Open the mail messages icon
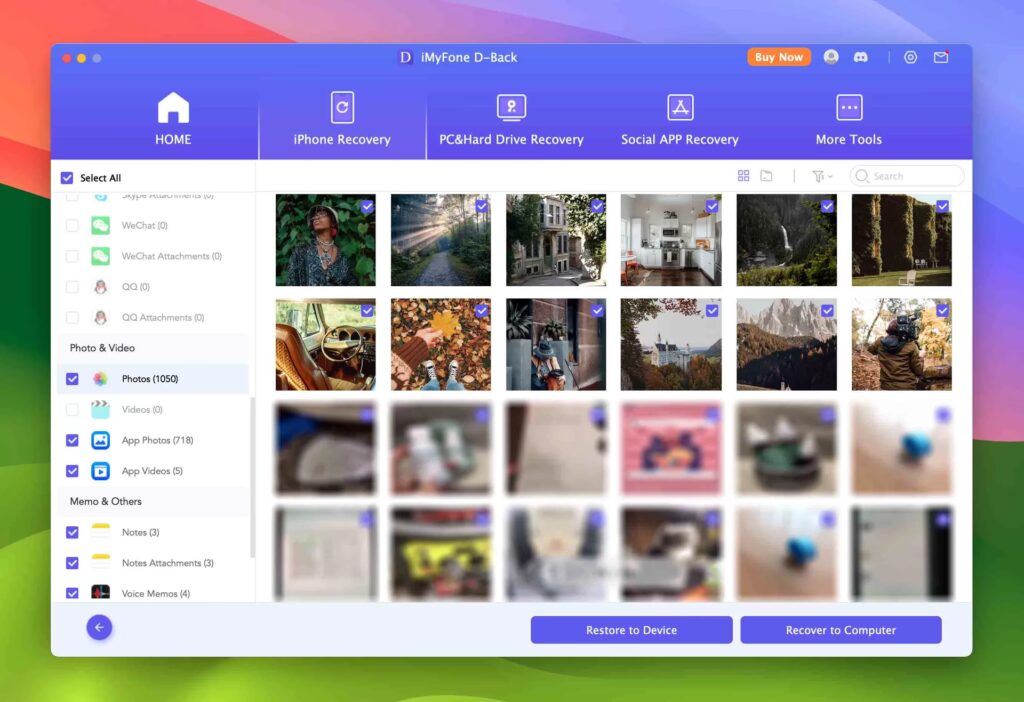The width and height of the screenshot is (1024, 702). [941, 58]
